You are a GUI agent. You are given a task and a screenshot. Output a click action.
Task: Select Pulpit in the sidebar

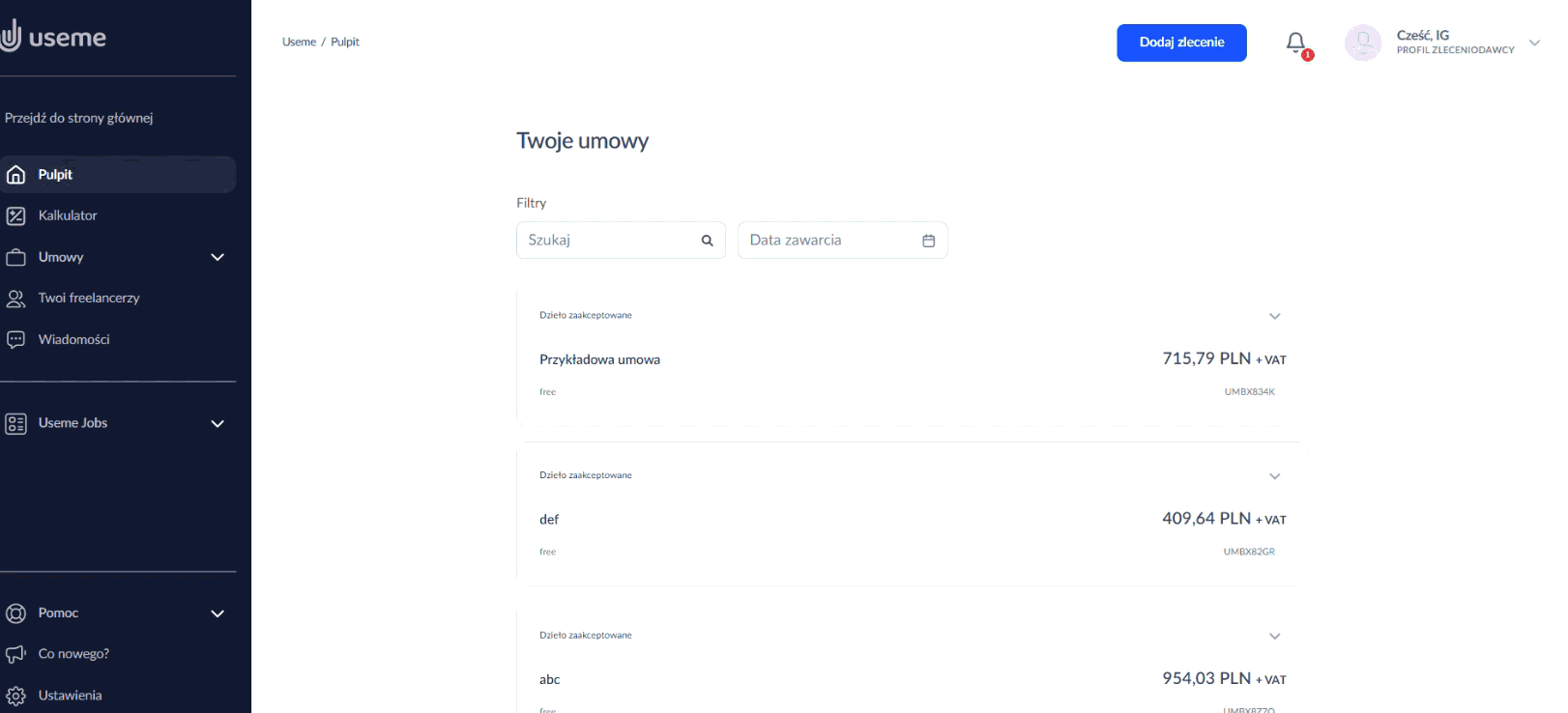[55, 175]
